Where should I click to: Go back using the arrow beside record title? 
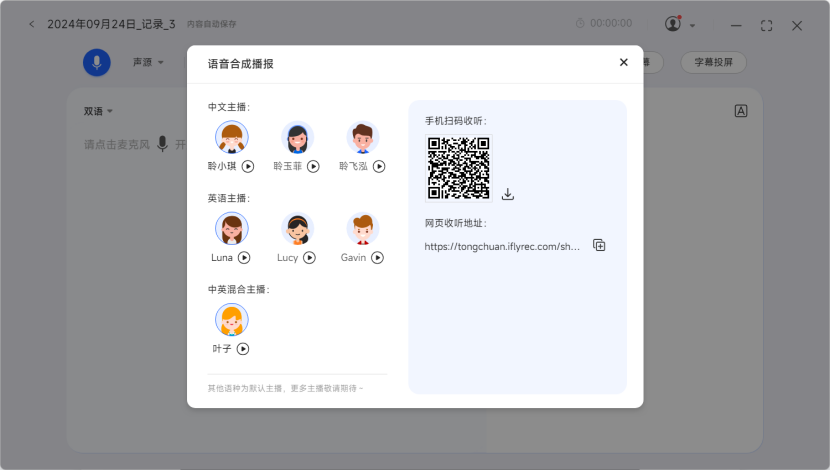(x=32, y=24)
